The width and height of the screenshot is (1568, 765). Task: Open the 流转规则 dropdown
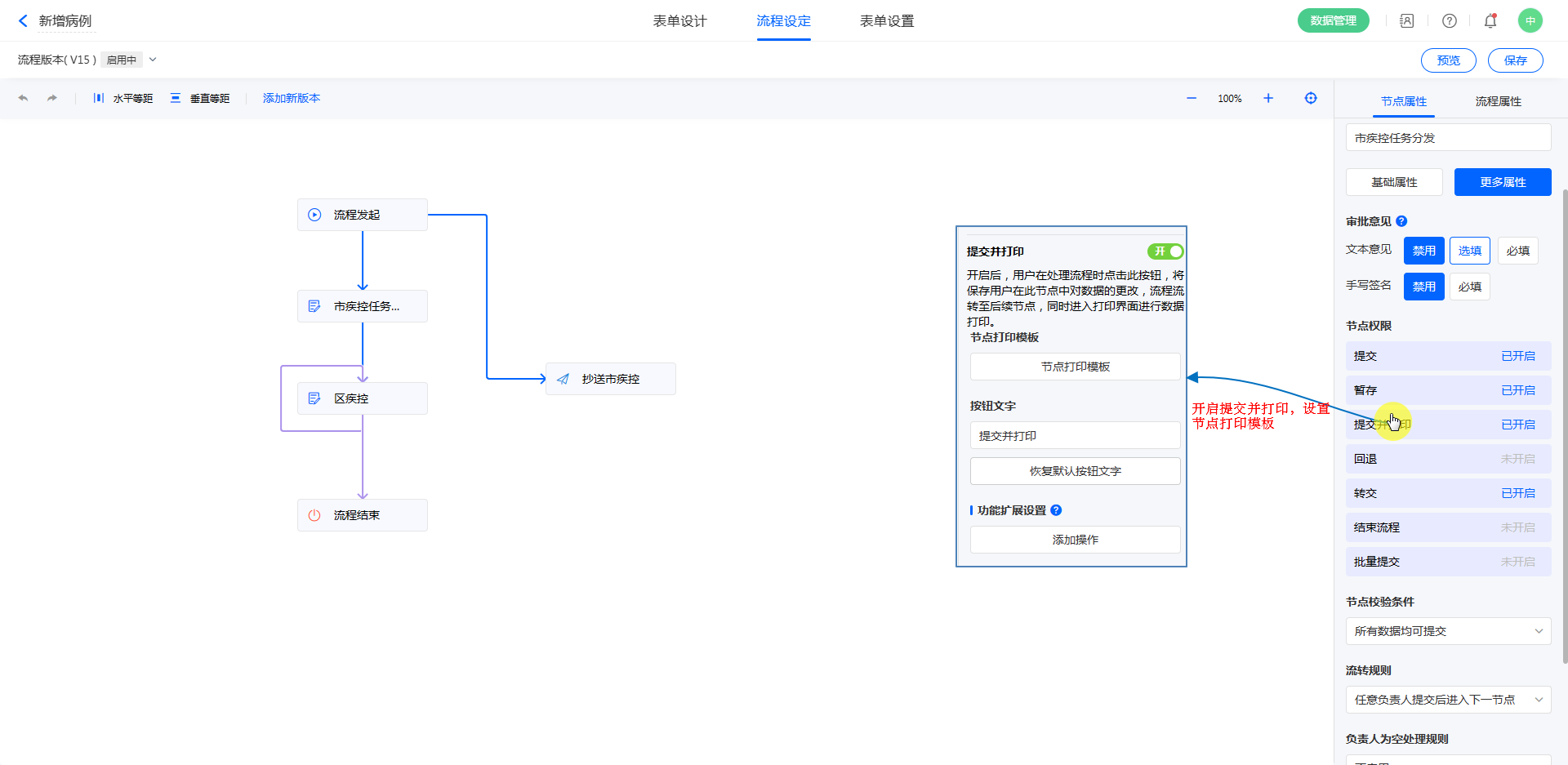[1448, 700]
